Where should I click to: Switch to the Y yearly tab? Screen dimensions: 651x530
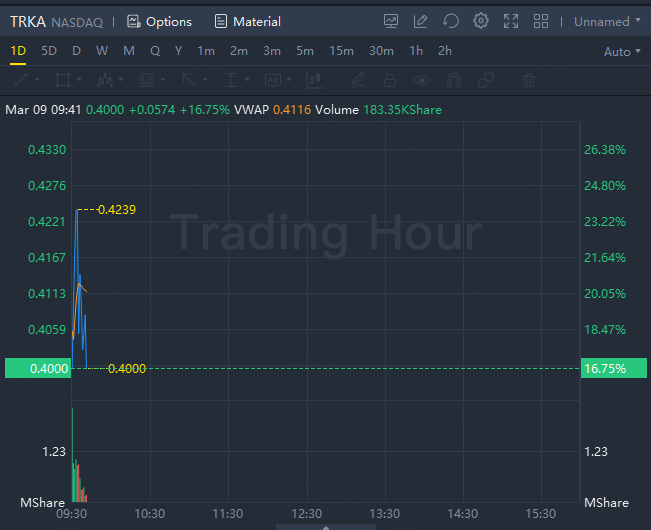[179, 51]
